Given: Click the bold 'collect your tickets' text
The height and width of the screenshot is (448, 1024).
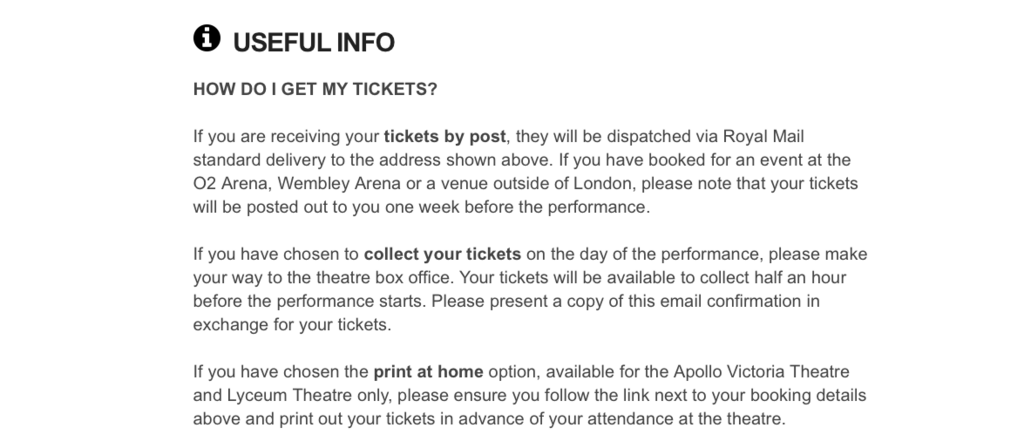Looking at the screenshot, I should point(442,254).
